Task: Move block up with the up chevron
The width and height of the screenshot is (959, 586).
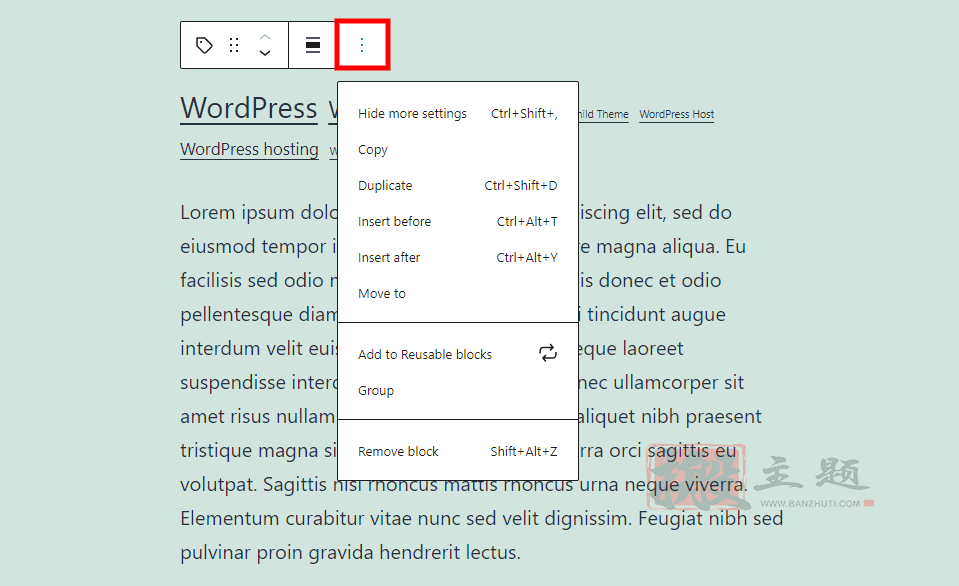Action: point(265,37)
